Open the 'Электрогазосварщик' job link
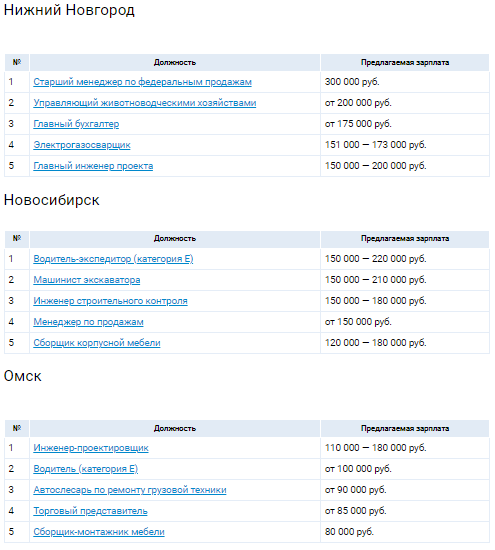Viewport: 495px width, 550px height. tap(82, 145)
